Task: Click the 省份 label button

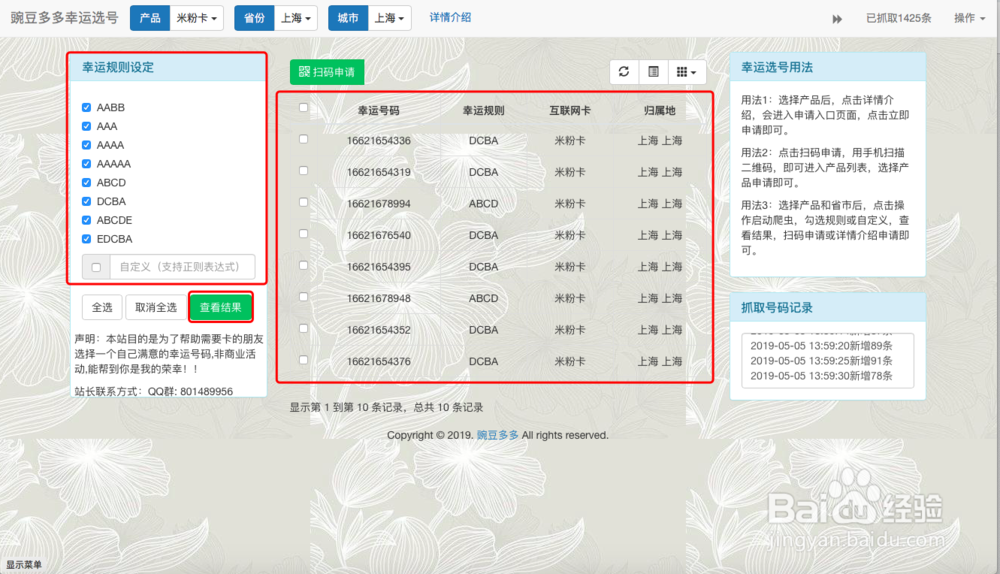Action: [254, 18]
